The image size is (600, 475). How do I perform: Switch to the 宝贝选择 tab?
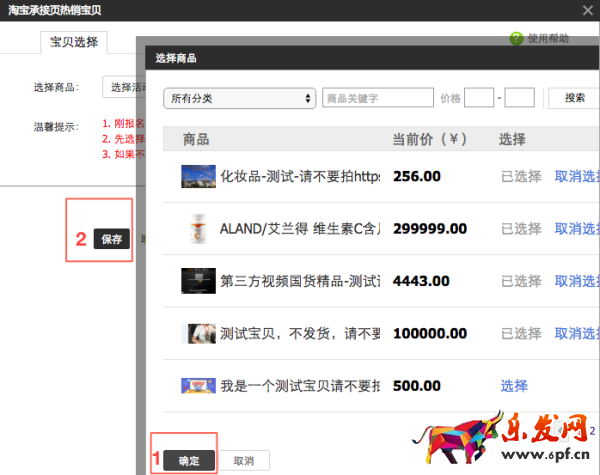coord(74,43)
